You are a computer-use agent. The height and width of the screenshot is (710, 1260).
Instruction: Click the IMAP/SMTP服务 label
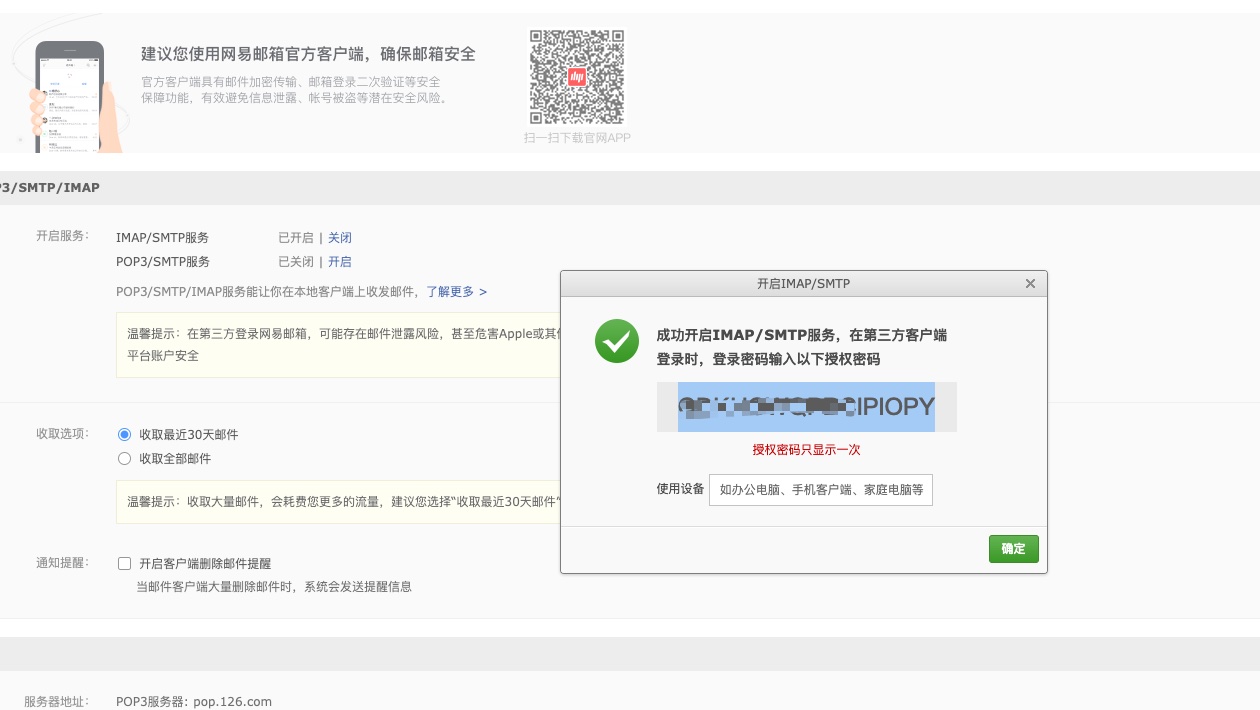point(162,238)
